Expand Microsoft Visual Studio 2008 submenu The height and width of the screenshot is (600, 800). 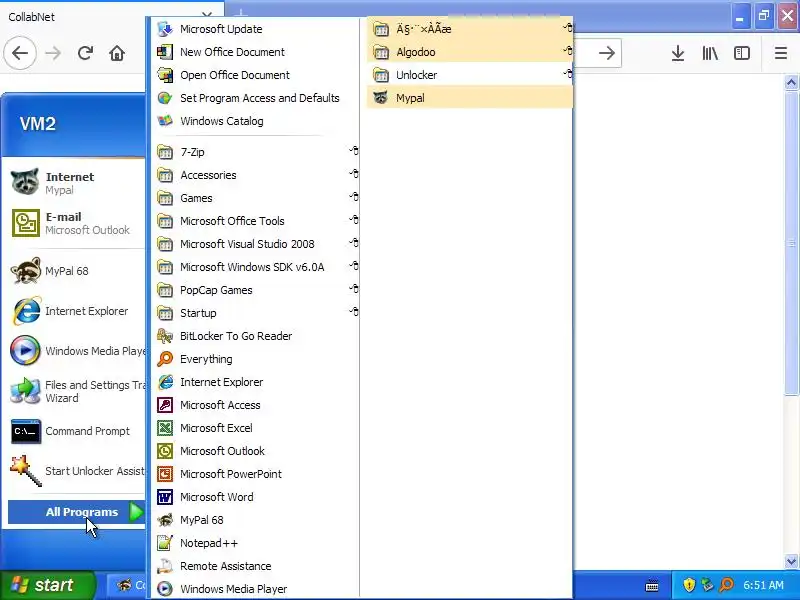pyautogui.click(x=255, y=244)
